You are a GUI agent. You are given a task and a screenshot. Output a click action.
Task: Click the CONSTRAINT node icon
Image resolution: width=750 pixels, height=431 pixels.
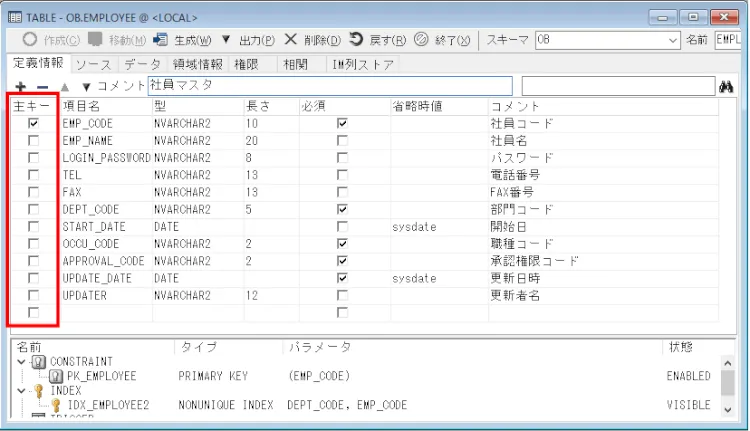38,362
